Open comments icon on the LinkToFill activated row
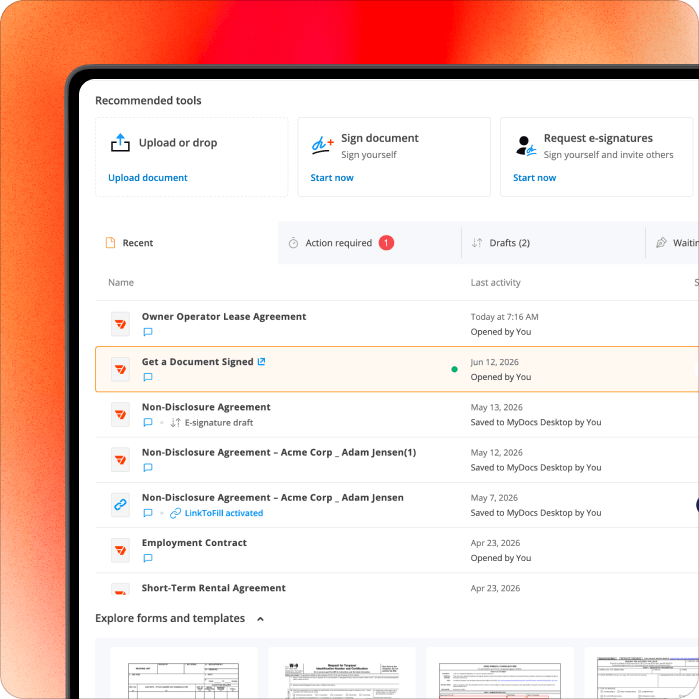The width and height of the screenshot is (699, 699). coord(148,513)
